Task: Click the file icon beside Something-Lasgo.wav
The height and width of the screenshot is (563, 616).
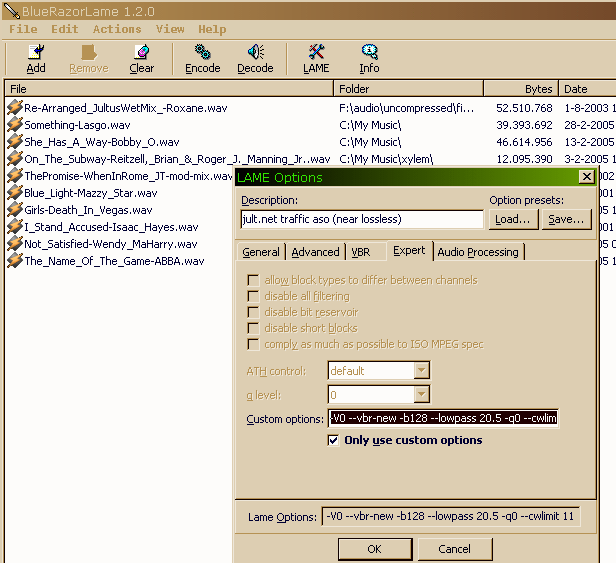Action: click(x=15, y=125)
